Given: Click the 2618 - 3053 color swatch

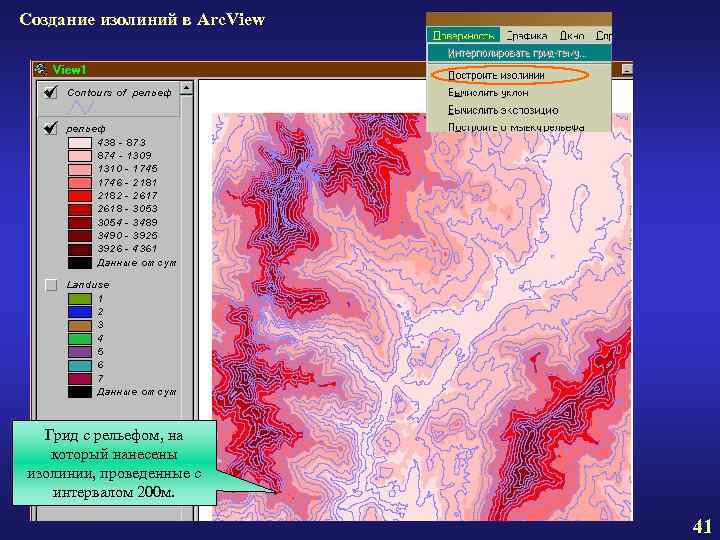Looking at the screenshot, I should [x=80, y=209].
